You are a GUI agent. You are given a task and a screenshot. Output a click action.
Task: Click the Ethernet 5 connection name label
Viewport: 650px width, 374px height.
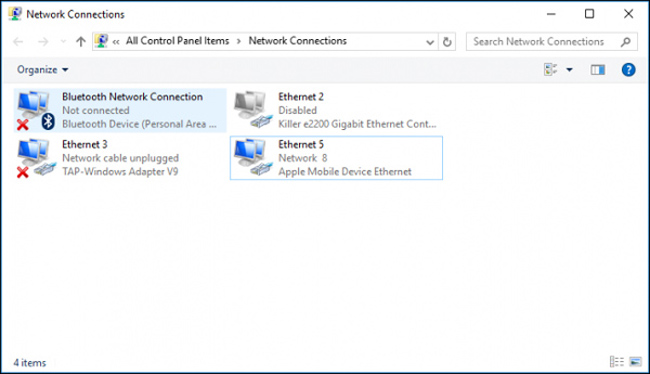301,144
